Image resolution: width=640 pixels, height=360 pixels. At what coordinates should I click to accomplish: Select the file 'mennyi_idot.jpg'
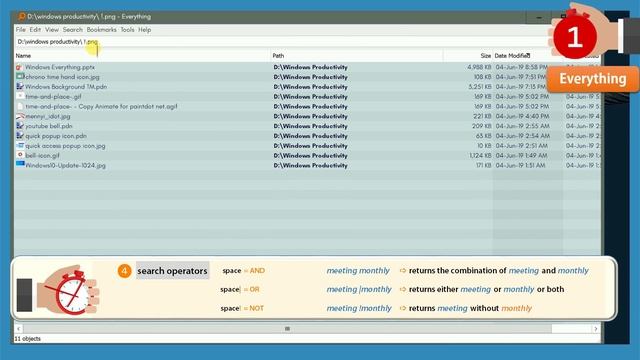coord(48,116)
